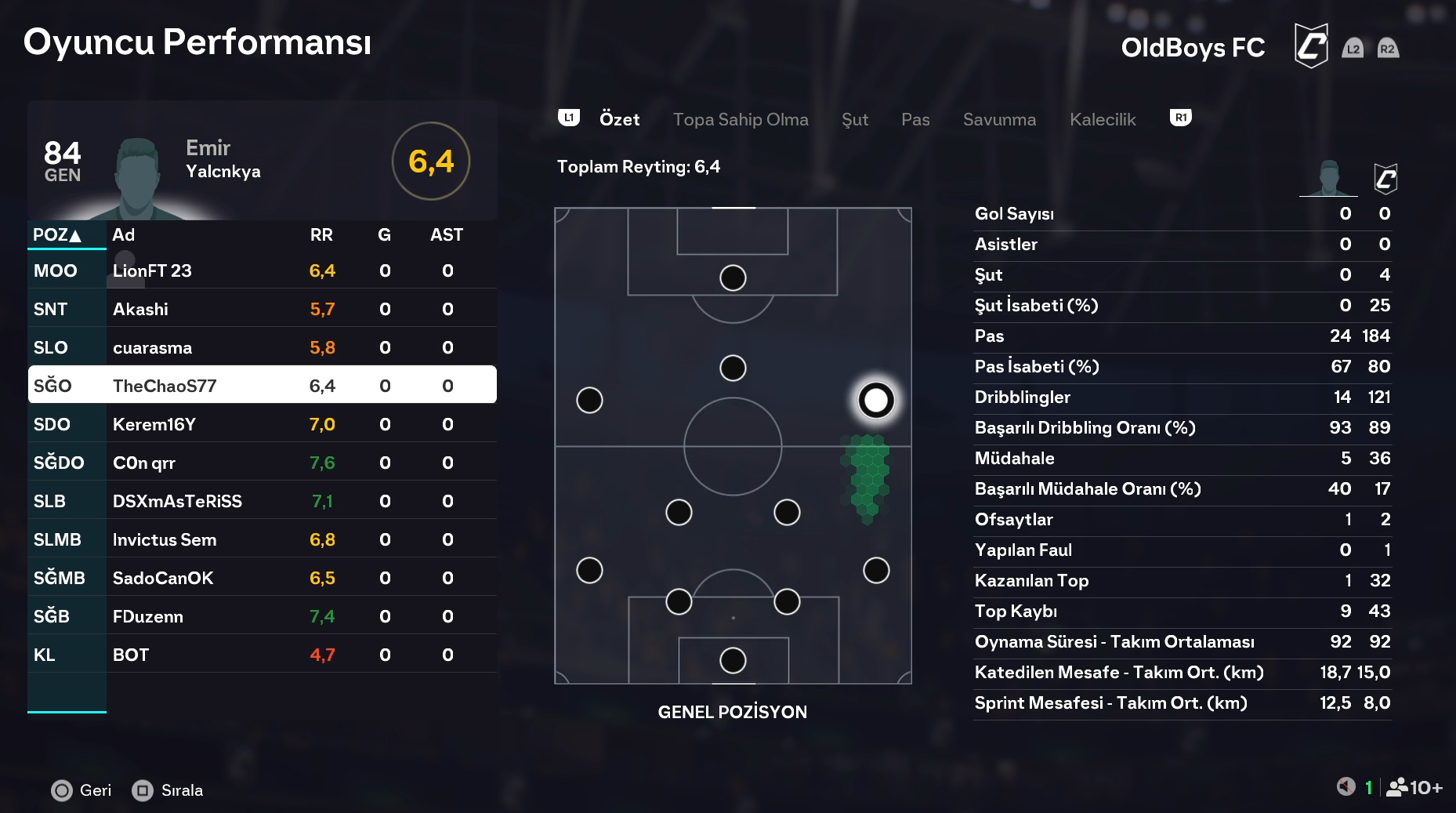Sort the list by POZ column
The height and width of the screenshot is (813, 1456).
click(x=57, y=235)
